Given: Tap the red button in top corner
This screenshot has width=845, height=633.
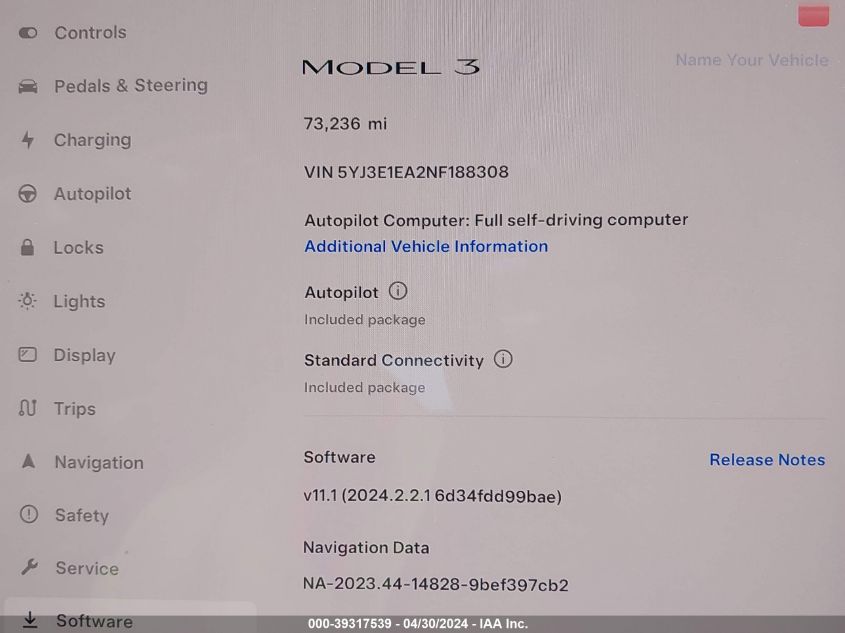Looking at the screenshot, I should coord(813,15).
